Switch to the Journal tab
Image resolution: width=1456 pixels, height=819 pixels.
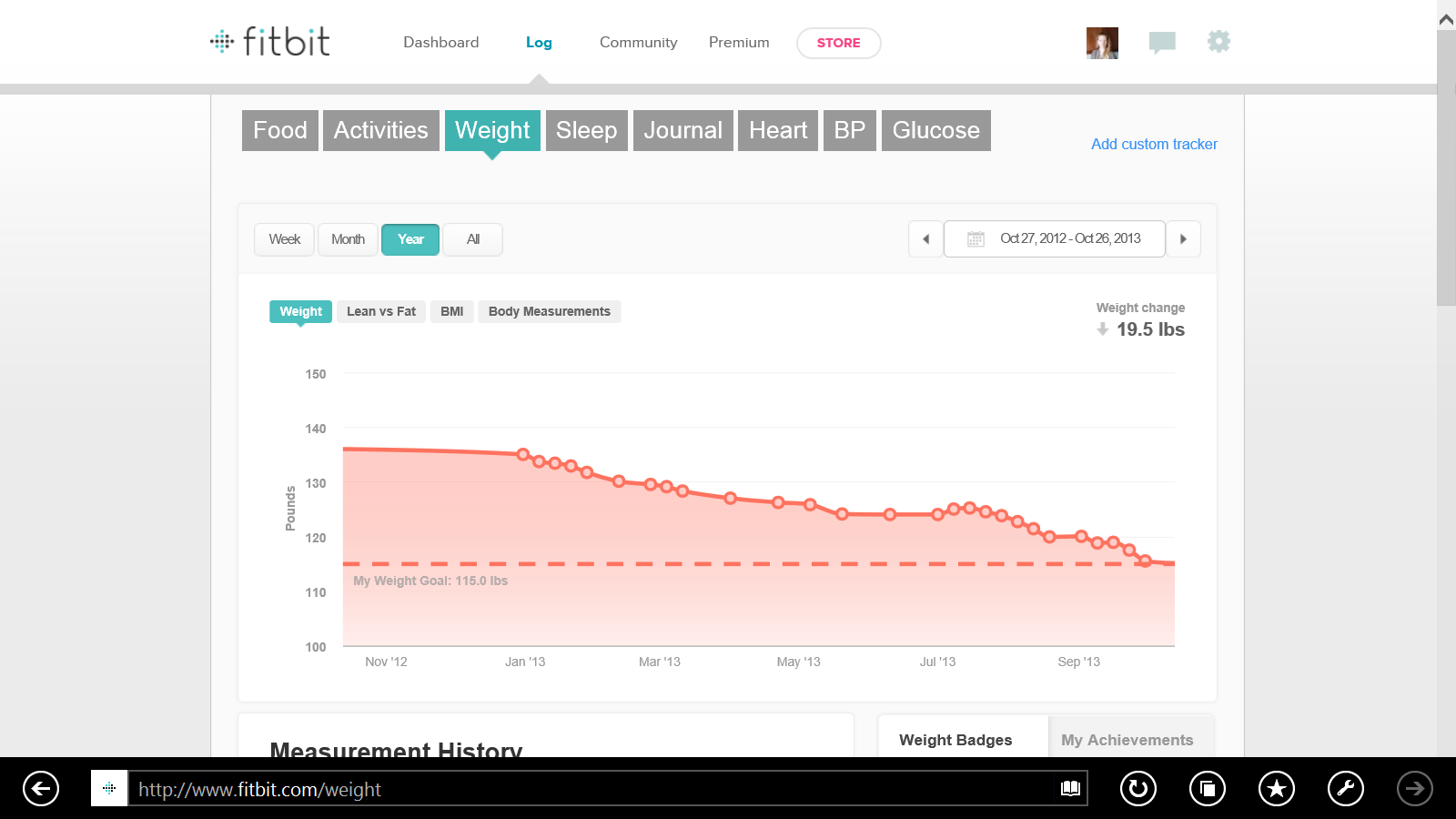click(683, 130)
